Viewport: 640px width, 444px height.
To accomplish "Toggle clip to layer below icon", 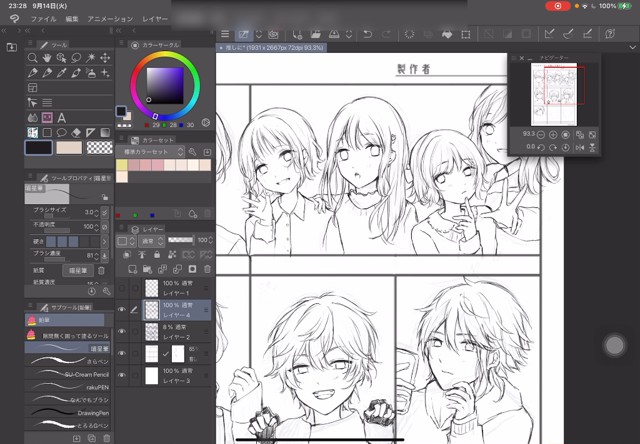I will (x=127, y=255).
